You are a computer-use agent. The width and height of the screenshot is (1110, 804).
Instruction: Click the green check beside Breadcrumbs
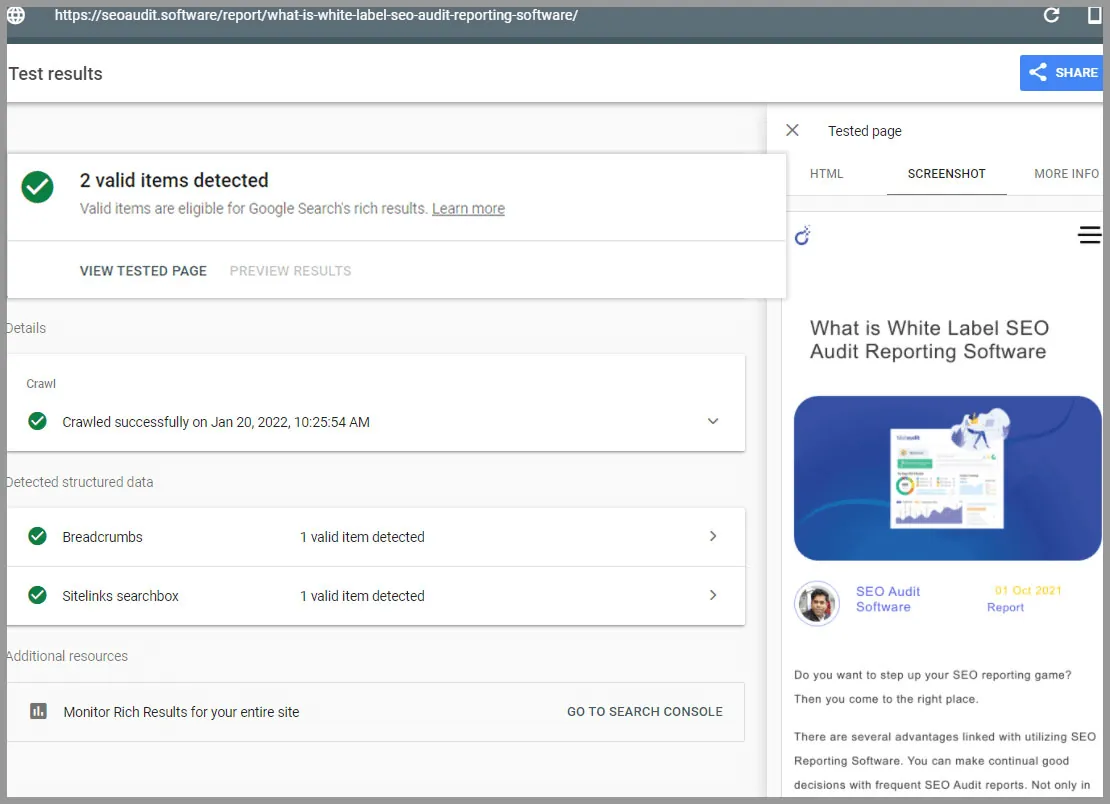tap(38, 536)
